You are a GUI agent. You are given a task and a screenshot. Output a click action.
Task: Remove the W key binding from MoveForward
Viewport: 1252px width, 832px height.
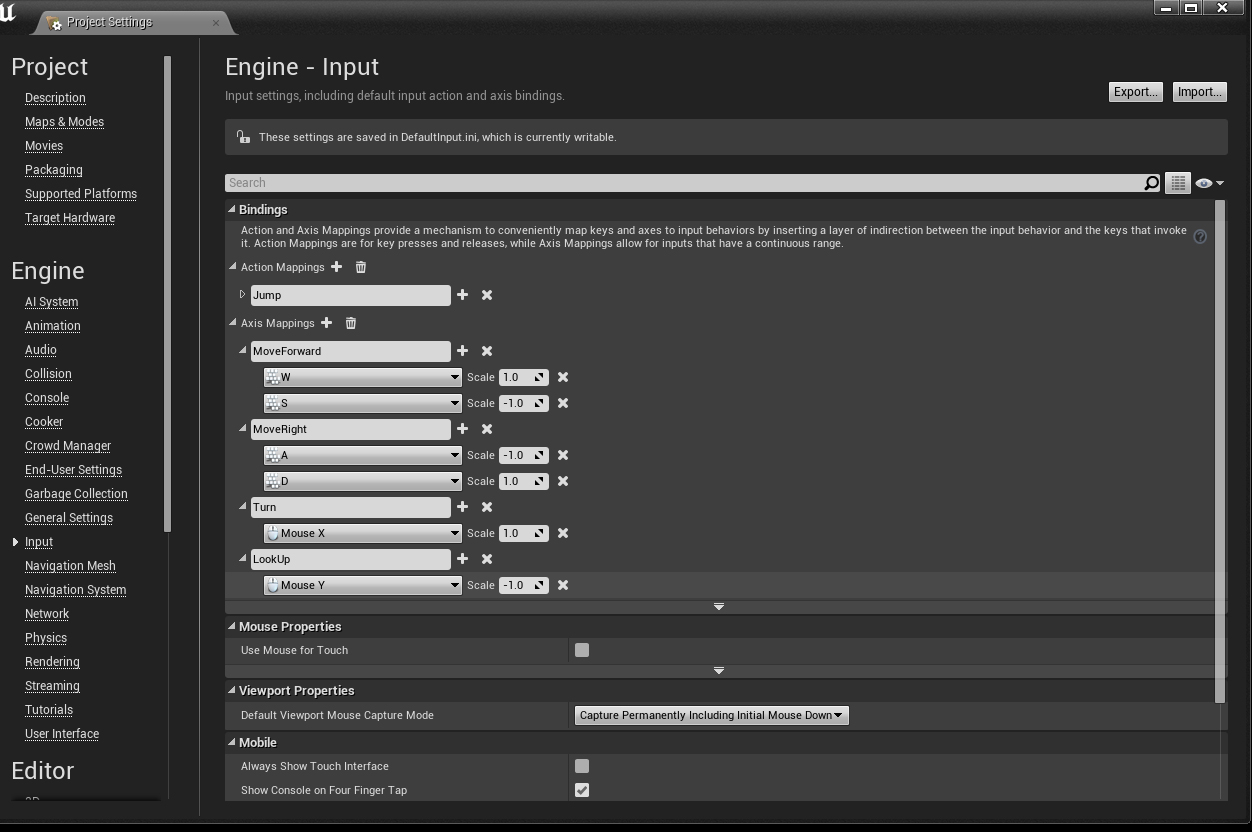pos(563,377)
